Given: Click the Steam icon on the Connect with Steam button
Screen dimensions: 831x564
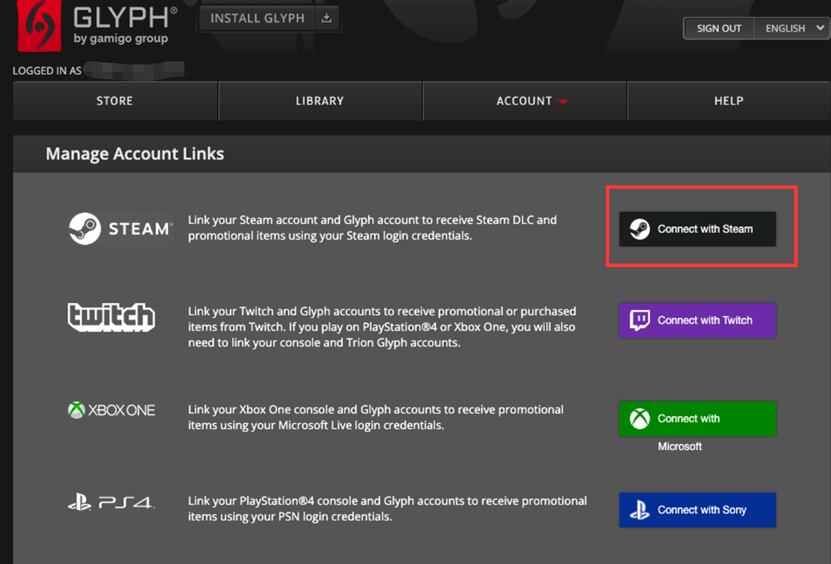Looking at the screenshot, I should click(x=640, y=229).
